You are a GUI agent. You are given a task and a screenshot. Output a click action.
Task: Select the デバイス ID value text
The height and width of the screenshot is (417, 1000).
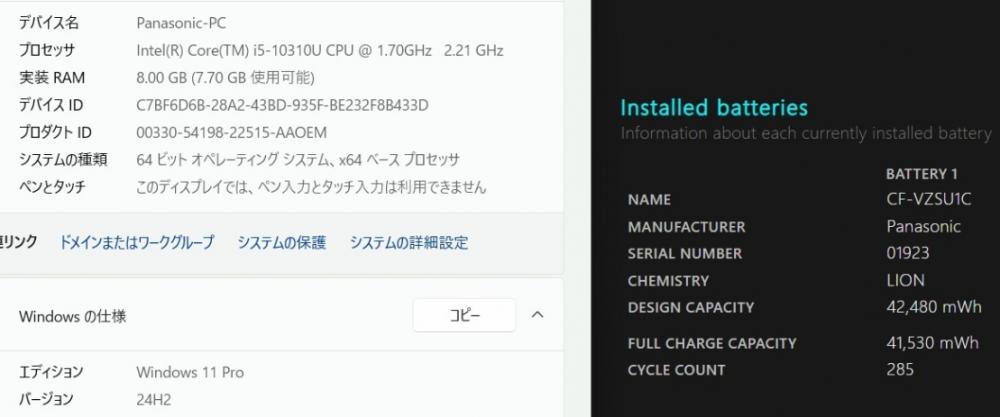click(x=283, y=105)
